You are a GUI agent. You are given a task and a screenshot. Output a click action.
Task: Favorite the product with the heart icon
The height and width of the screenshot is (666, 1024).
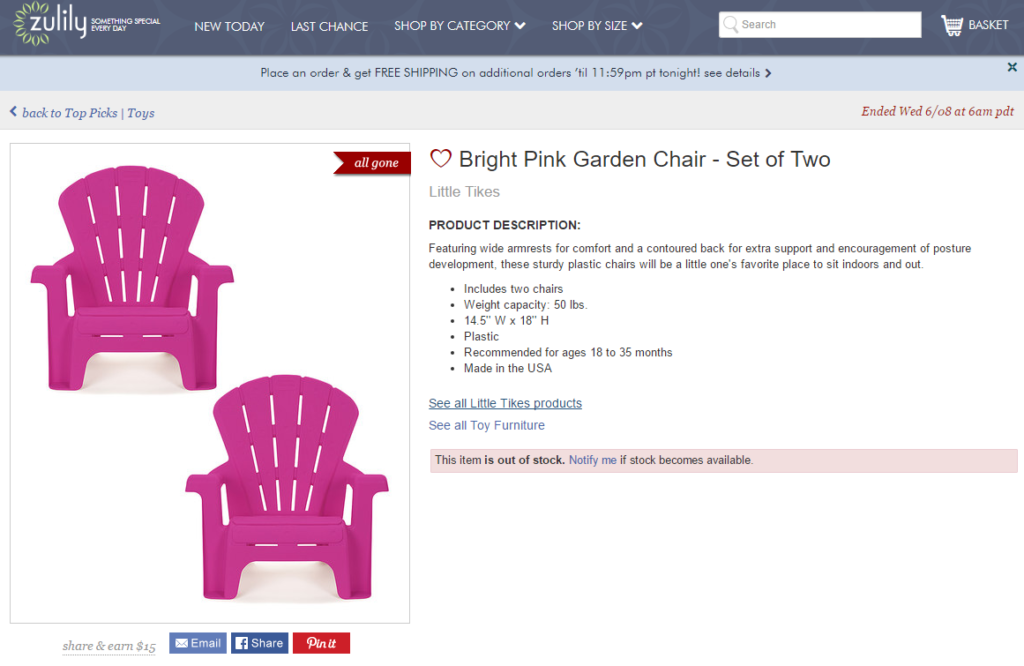point(440,159)
